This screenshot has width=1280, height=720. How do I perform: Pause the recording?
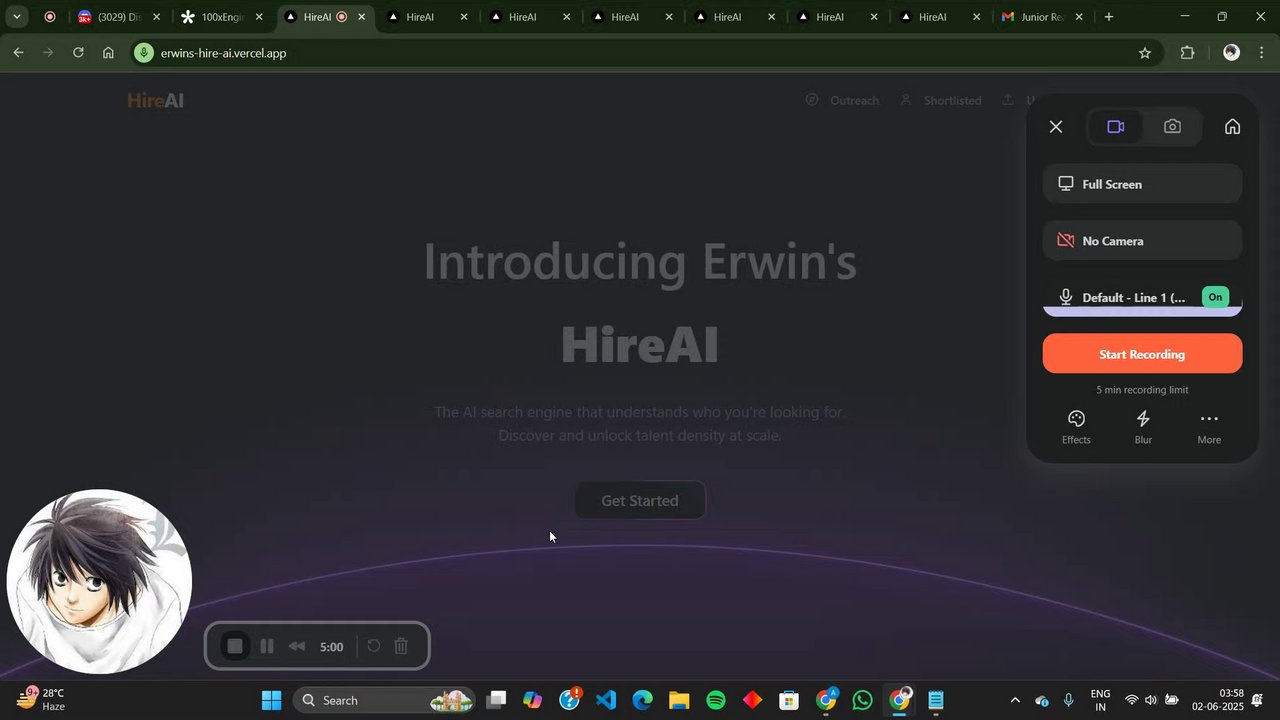coord(267,646)
